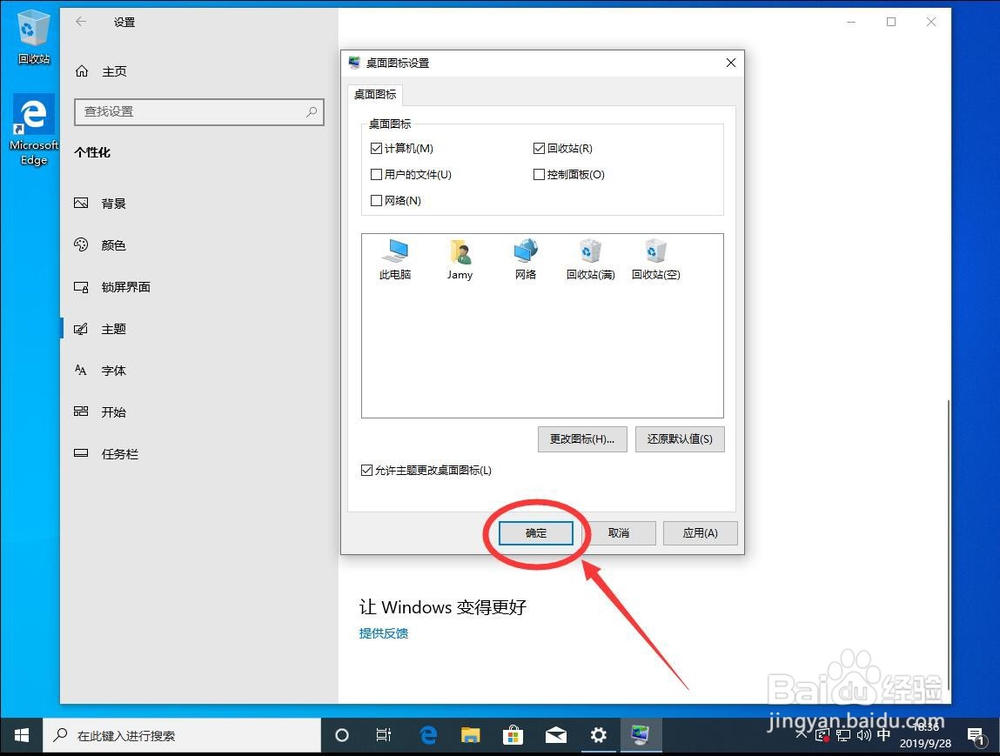1000x756 pixels.
Task: Open 颜色 settings page
Action: pyautogui.click(x=114, y=245)
